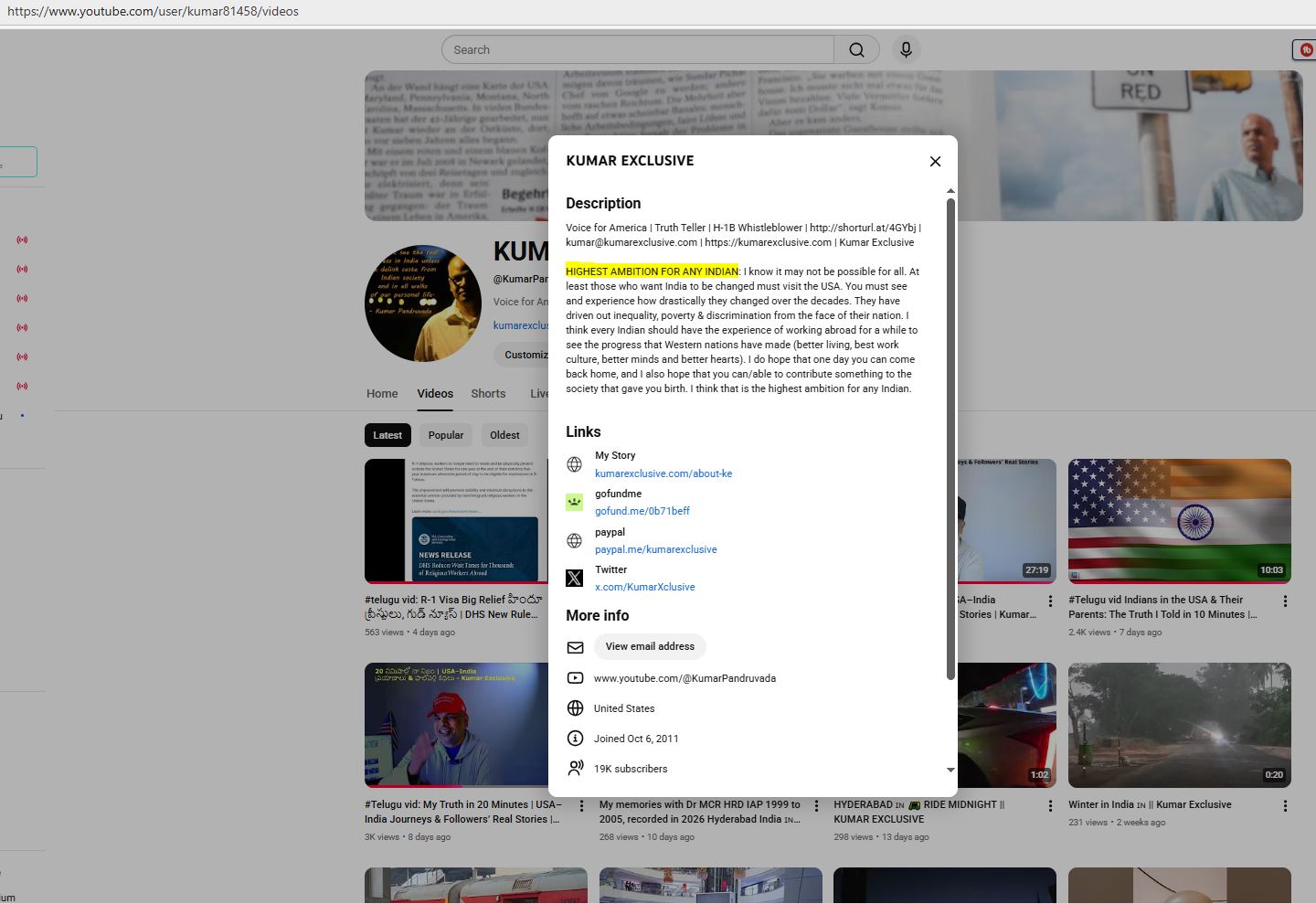Switch to the Shorts tab
Viewport: 1316px width, 904px height.
pos(488,394)
